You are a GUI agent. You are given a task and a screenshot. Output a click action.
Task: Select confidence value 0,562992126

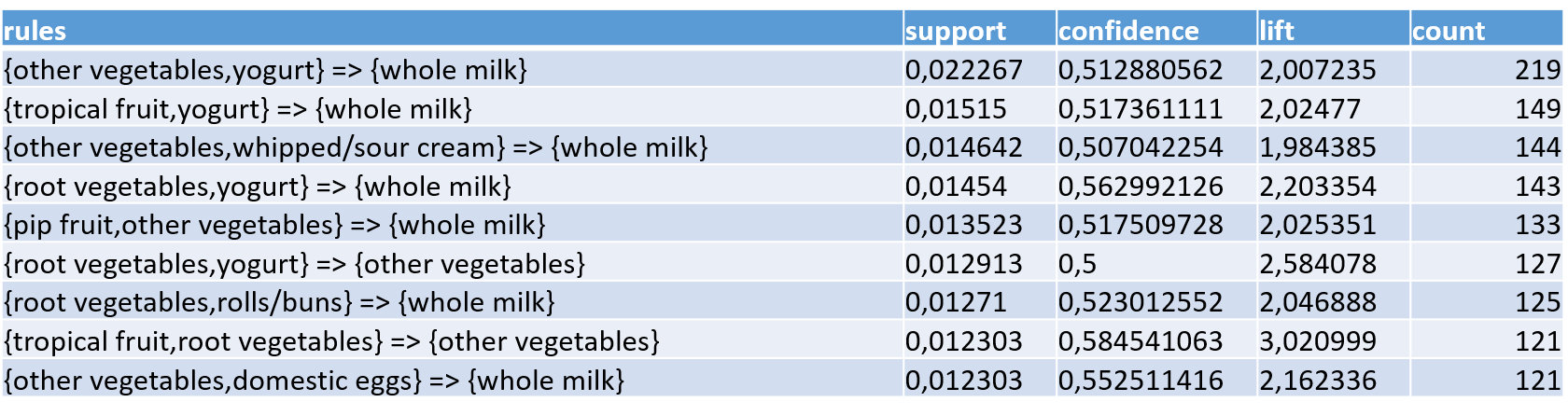[1141, 187]
